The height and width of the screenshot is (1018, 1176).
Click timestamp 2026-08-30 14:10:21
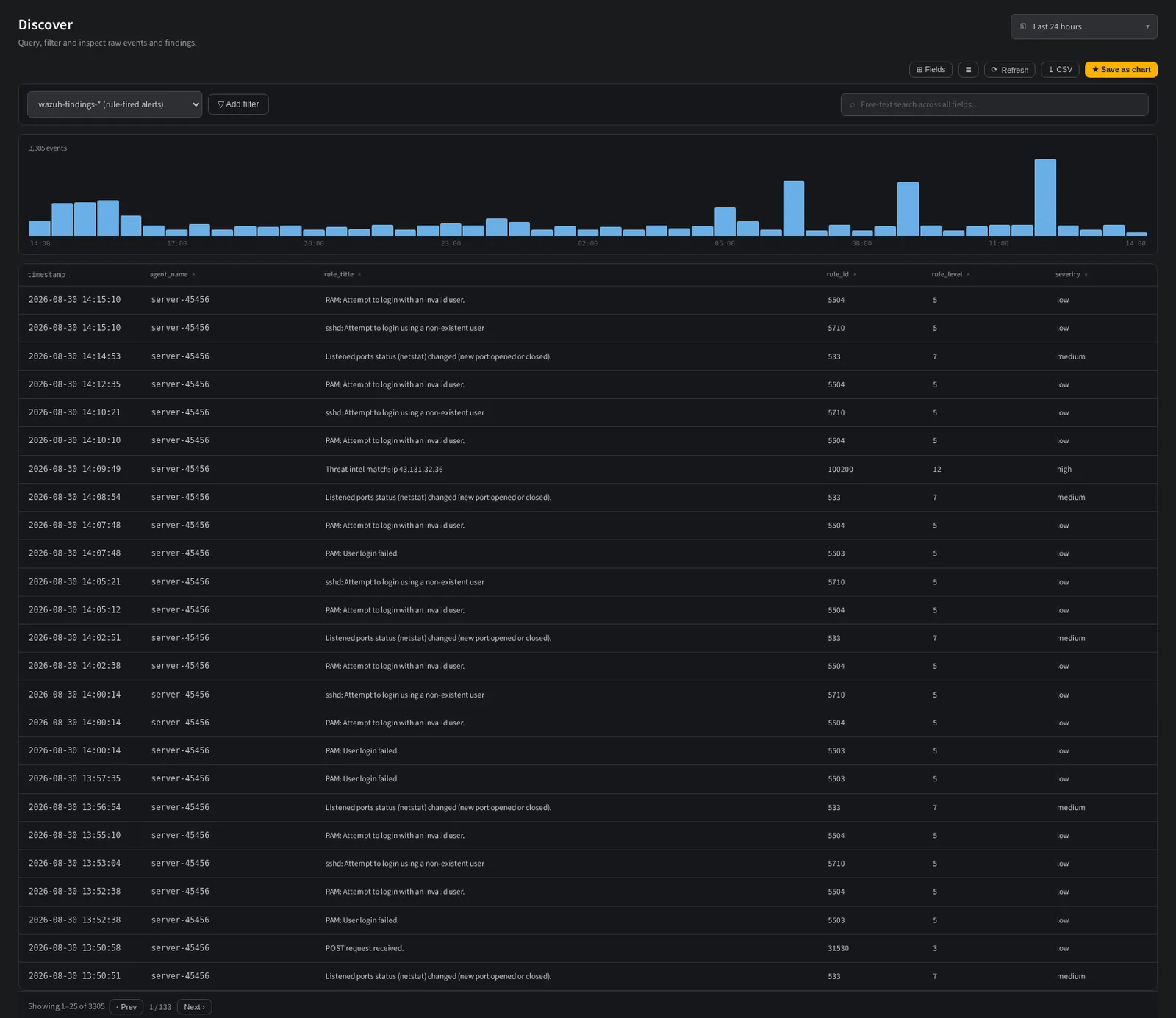pyautogui.click(x=74, y=412)
